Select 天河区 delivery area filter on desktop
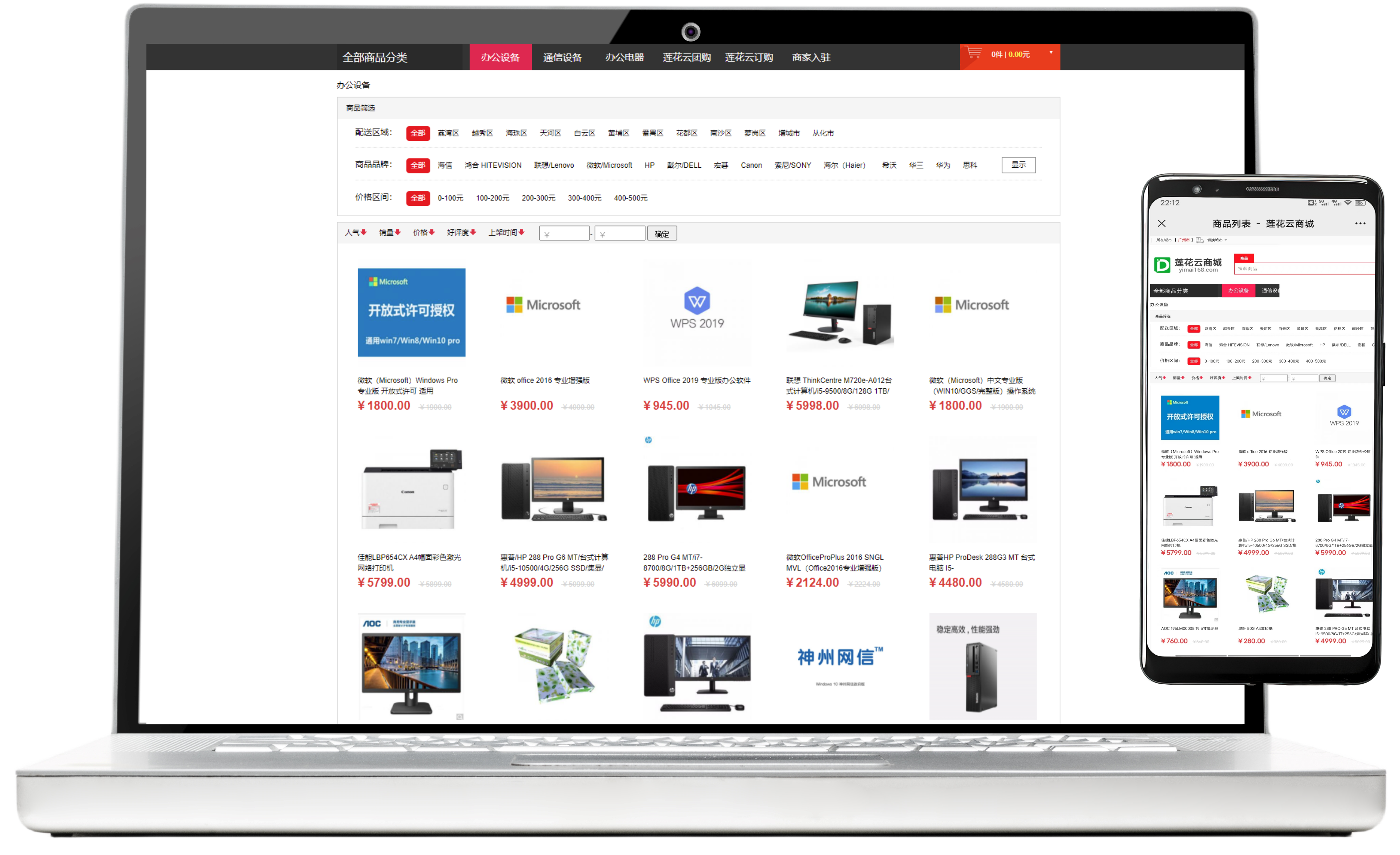This screenshot has height=855, width=1400. click(x=550, y=133)
